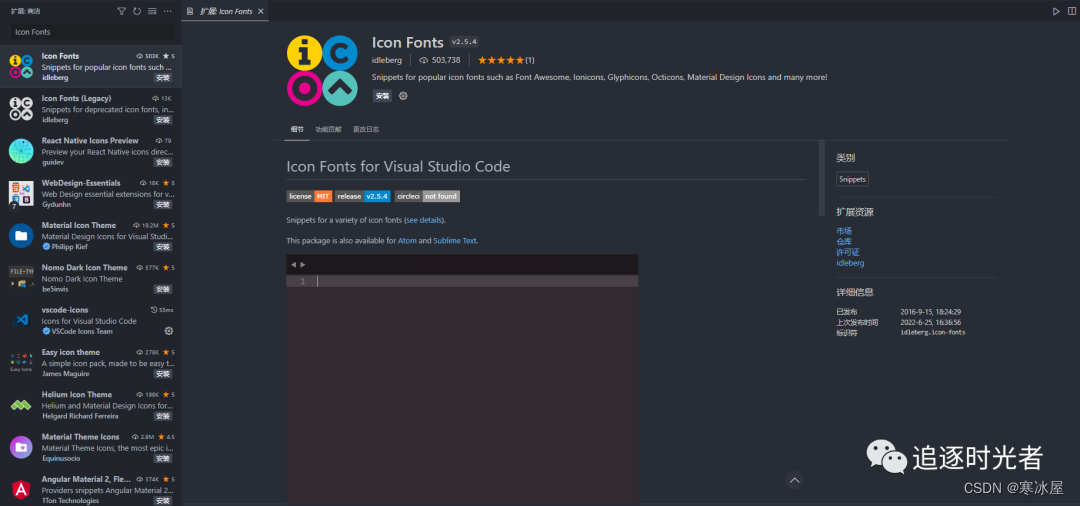Open WebDesign-Essentials extension entry
This screenshot has width=1080, height=506.
click(x=90, y=193)
